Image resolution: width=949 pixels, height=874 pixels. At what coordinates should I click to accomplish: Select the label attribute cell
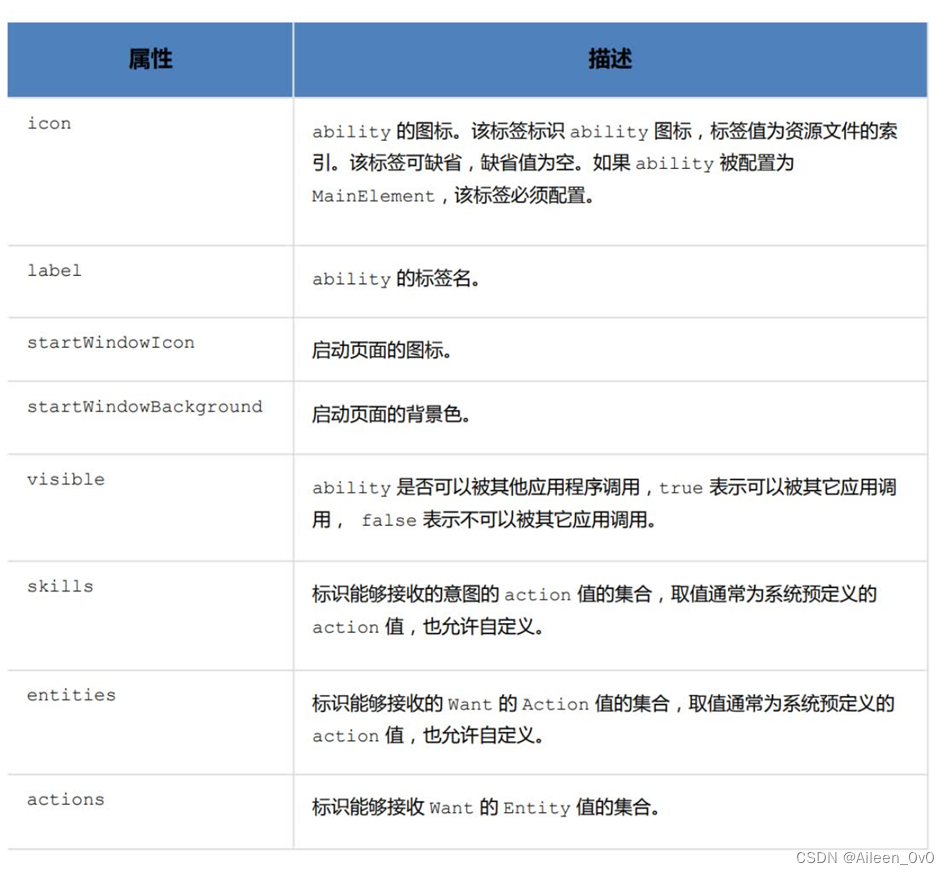pos(150,281)
